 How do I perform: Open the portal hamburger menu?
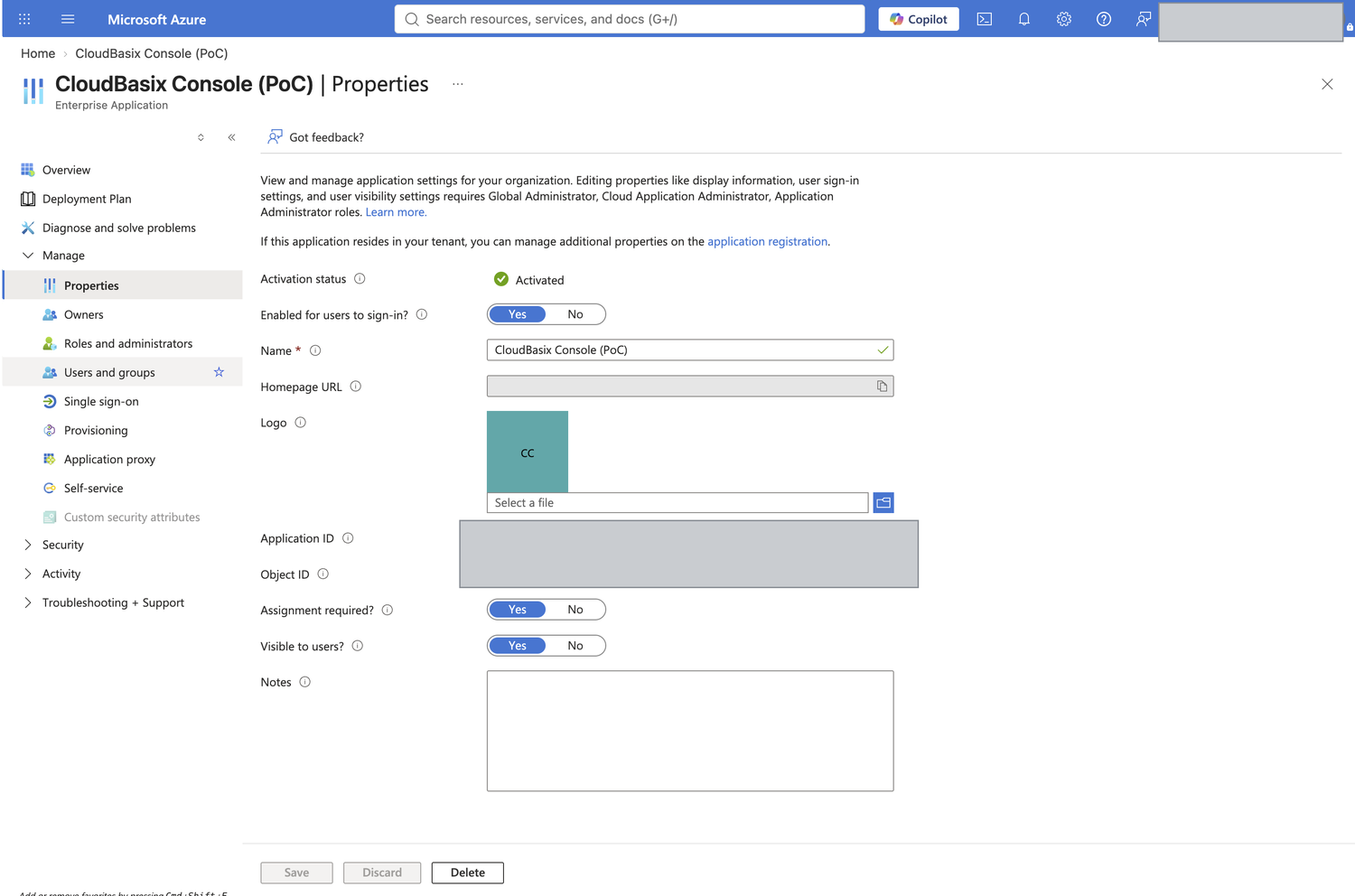(x=68, y=19)
